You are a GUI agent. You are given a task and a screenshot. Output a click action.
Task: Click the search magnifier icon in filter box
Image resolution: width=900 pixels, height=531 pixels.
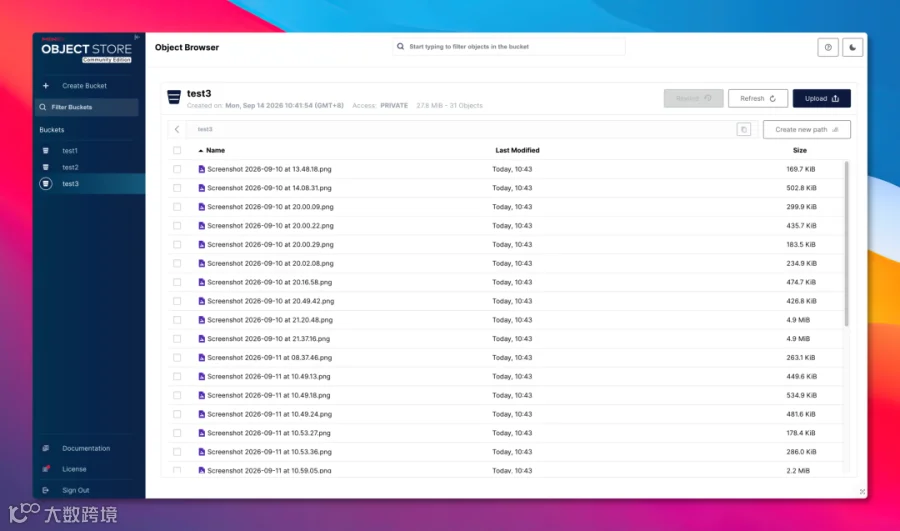(x=401, y=46)
